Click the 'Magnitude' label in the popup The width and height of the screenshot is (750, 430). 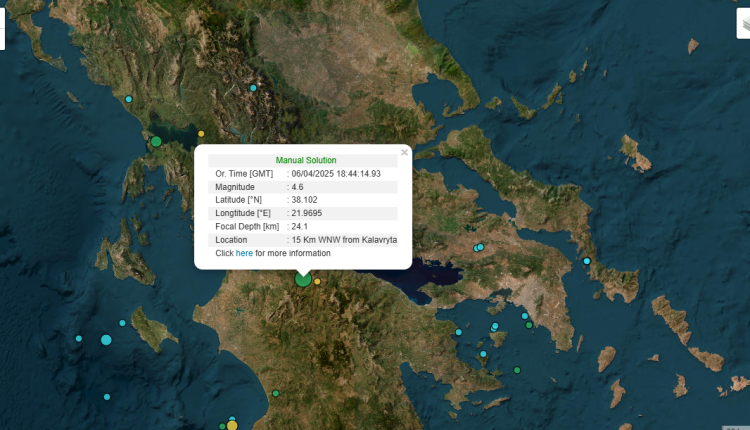click(235, 187)
